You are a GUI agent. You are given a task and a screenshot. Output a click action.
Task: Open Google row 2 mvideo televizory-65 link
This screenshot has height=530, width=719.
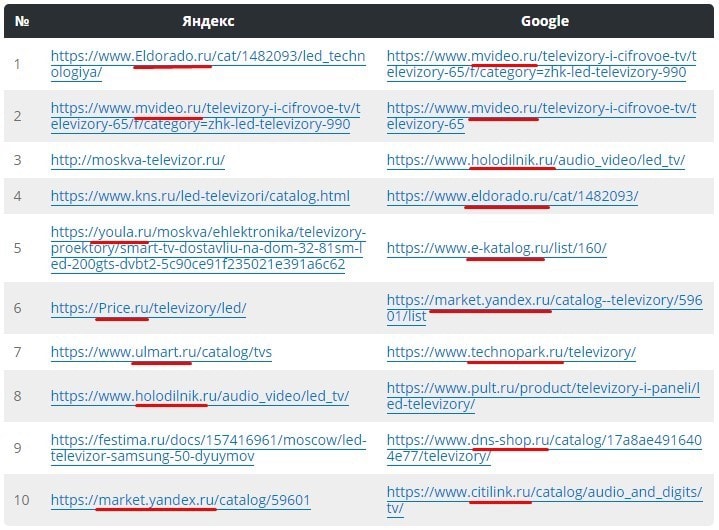(x=541, y=116)
